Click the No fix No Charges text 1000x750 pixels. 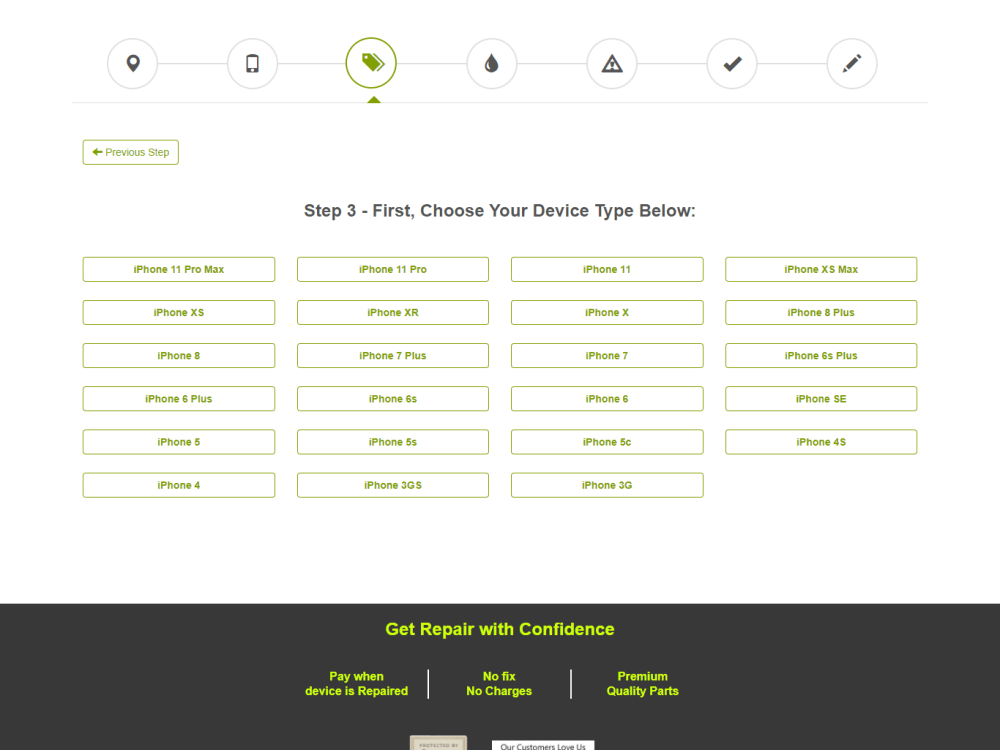point(499,684)
